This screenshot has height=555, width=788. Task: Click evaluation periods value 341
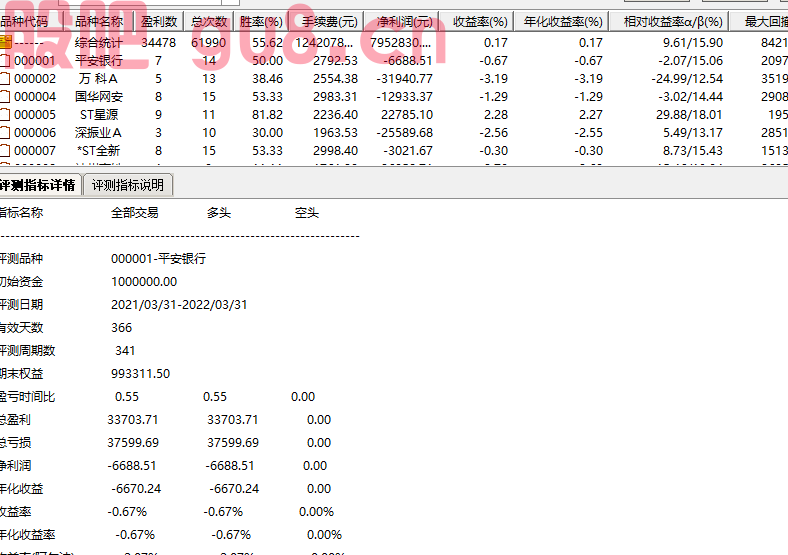coord(125,351)
